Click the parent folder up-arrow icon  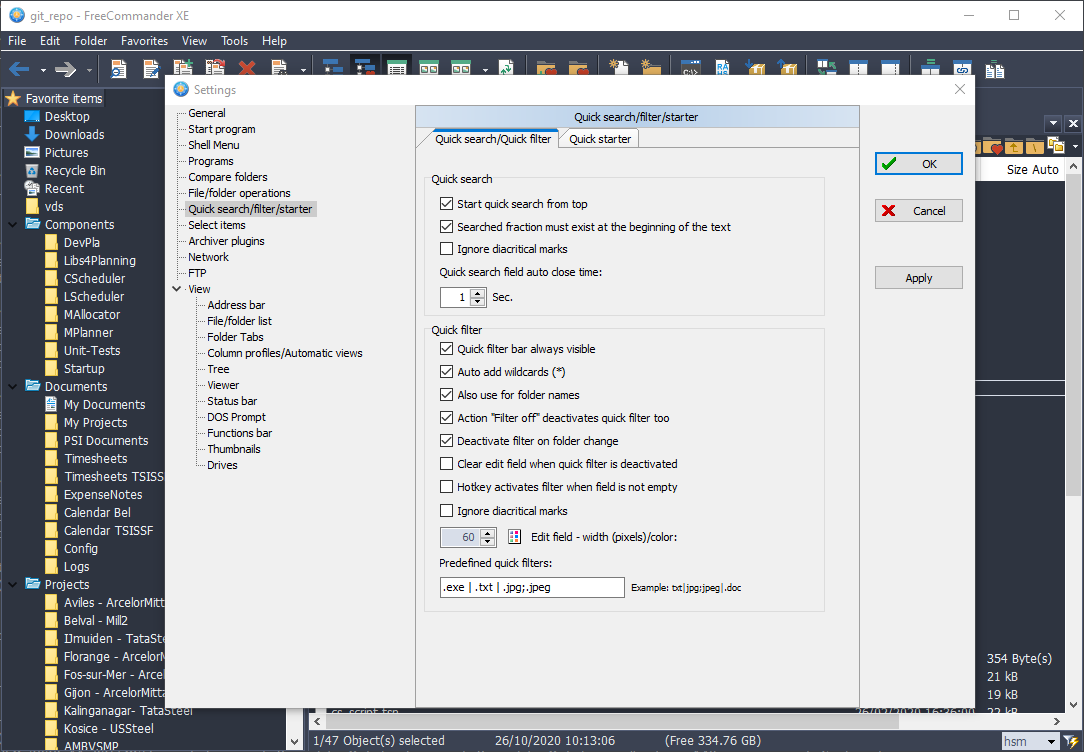[1013, 146]
